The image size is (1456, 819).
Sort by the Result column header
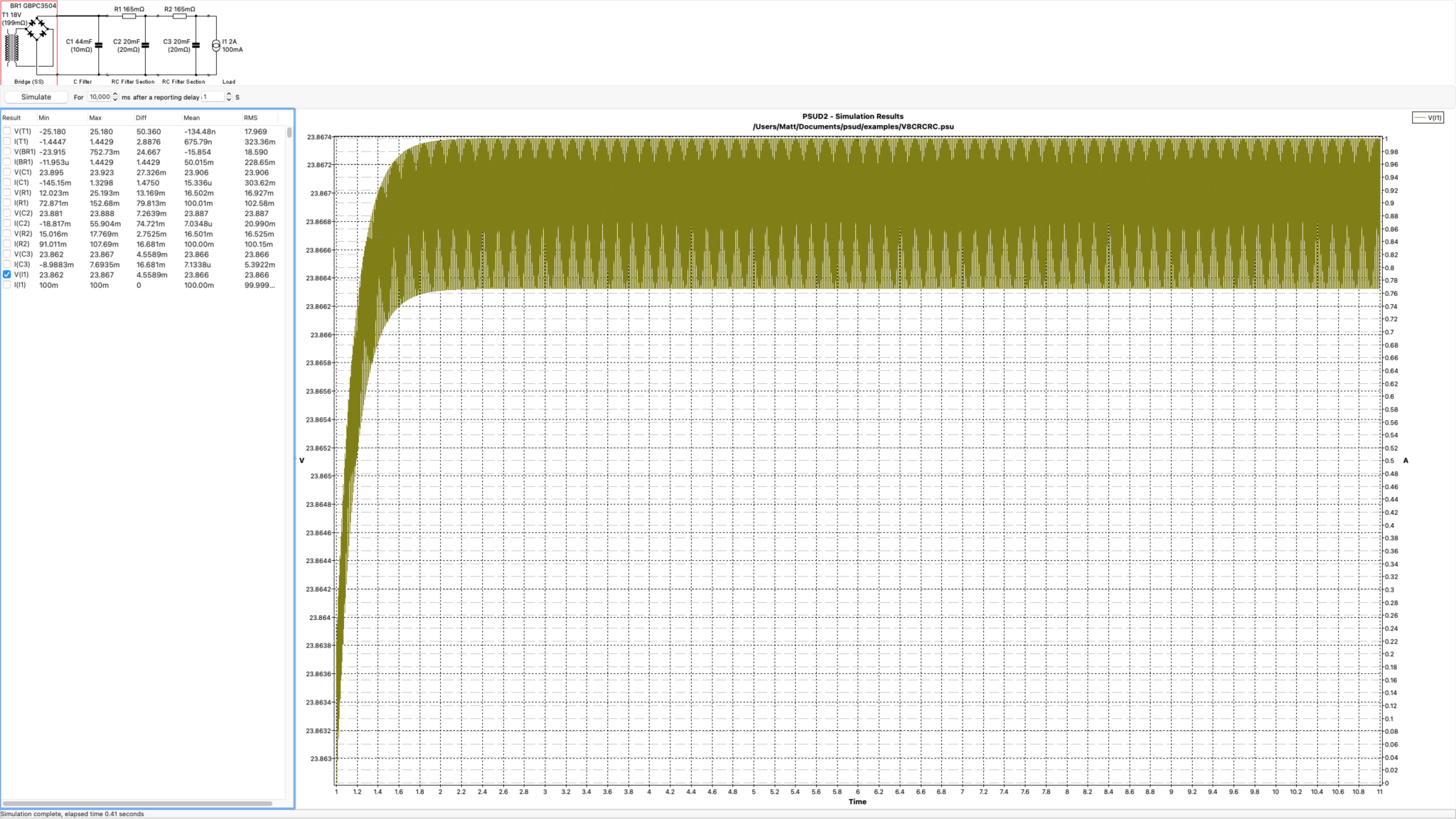click(19, 118)
